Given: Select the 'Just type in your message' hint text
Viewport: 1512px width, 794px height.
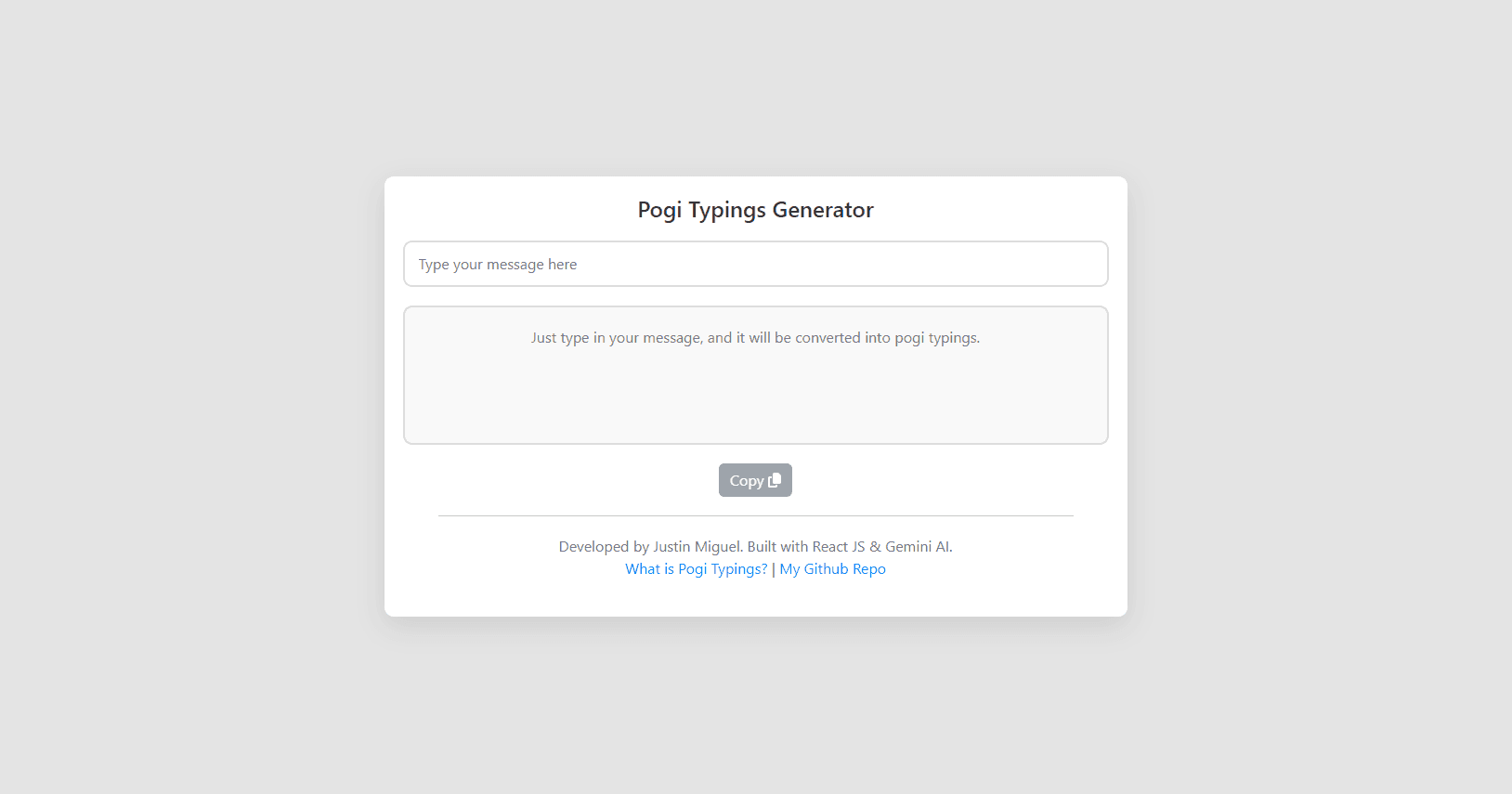Looking at the screenshot, I should point(756,338).
